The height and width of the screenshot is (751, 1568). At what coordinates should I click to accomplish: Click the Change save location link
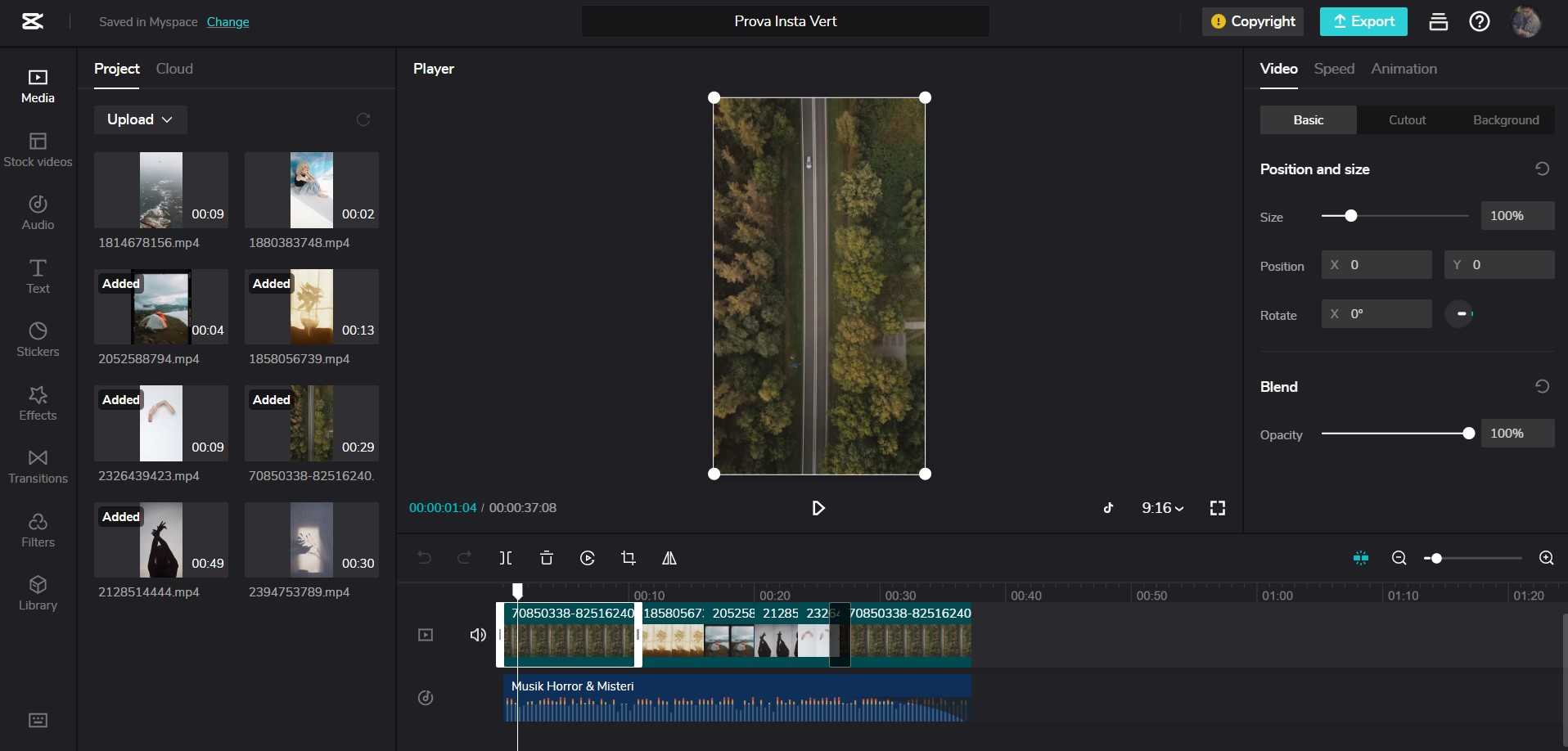point(228,22)
